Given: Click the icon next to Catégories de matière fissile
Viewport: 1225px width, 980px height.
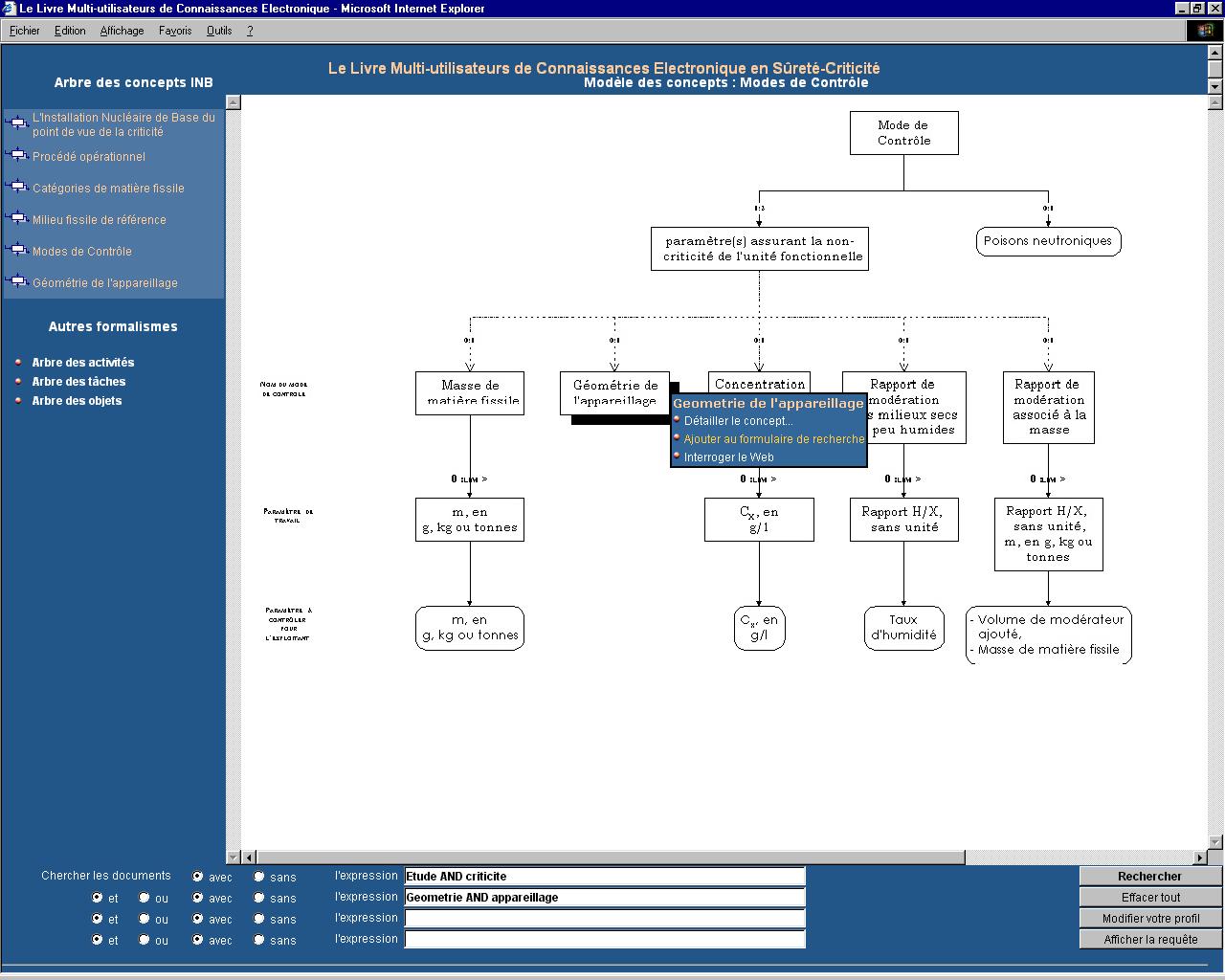Looking at the screenshot, I should [x=17, y=187].
